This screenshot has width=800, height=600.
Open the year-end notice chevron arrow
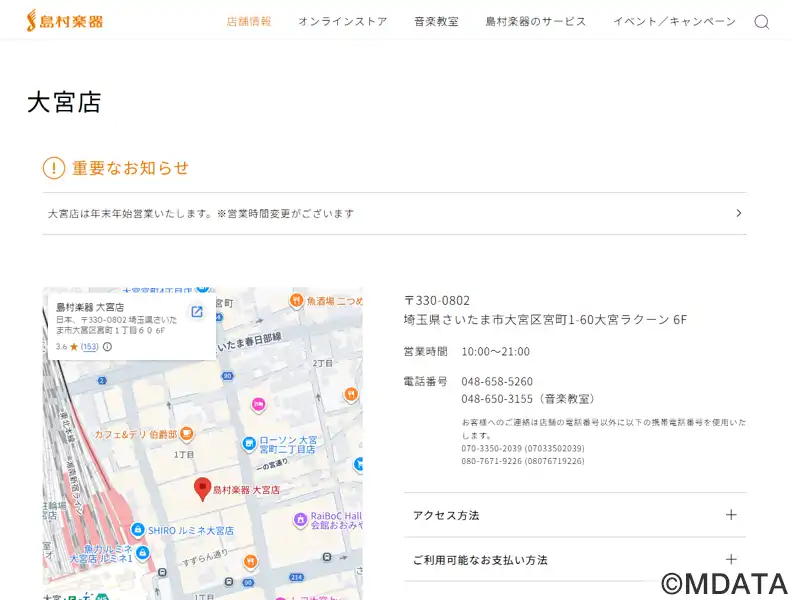click(738, 213)
